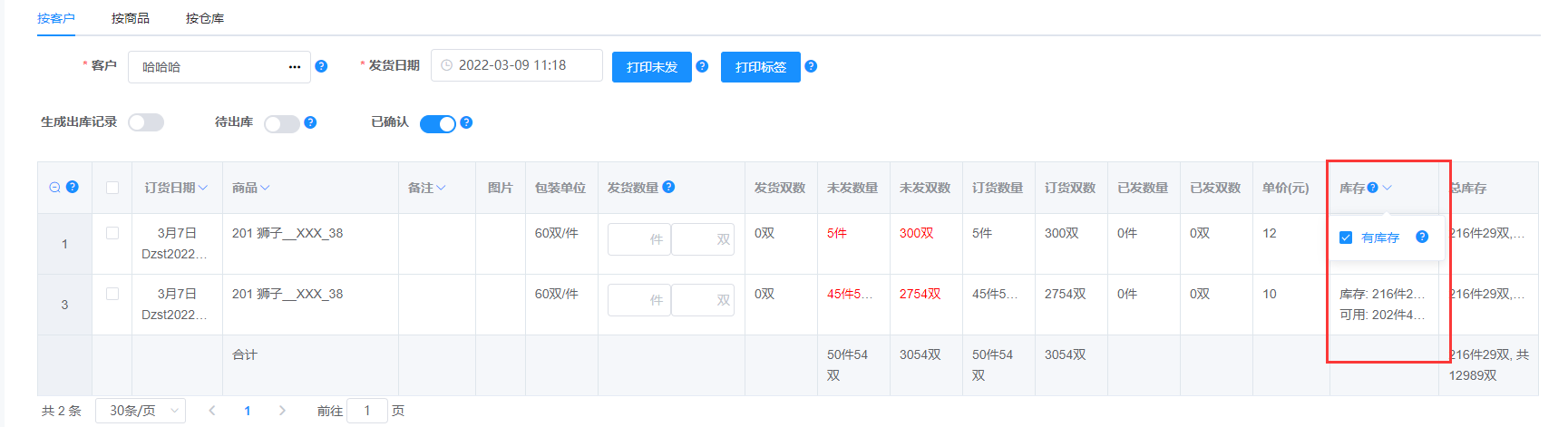Open the 30条/页 page size dropdown
Screen dimensions: 1568x427
point(141,411)
